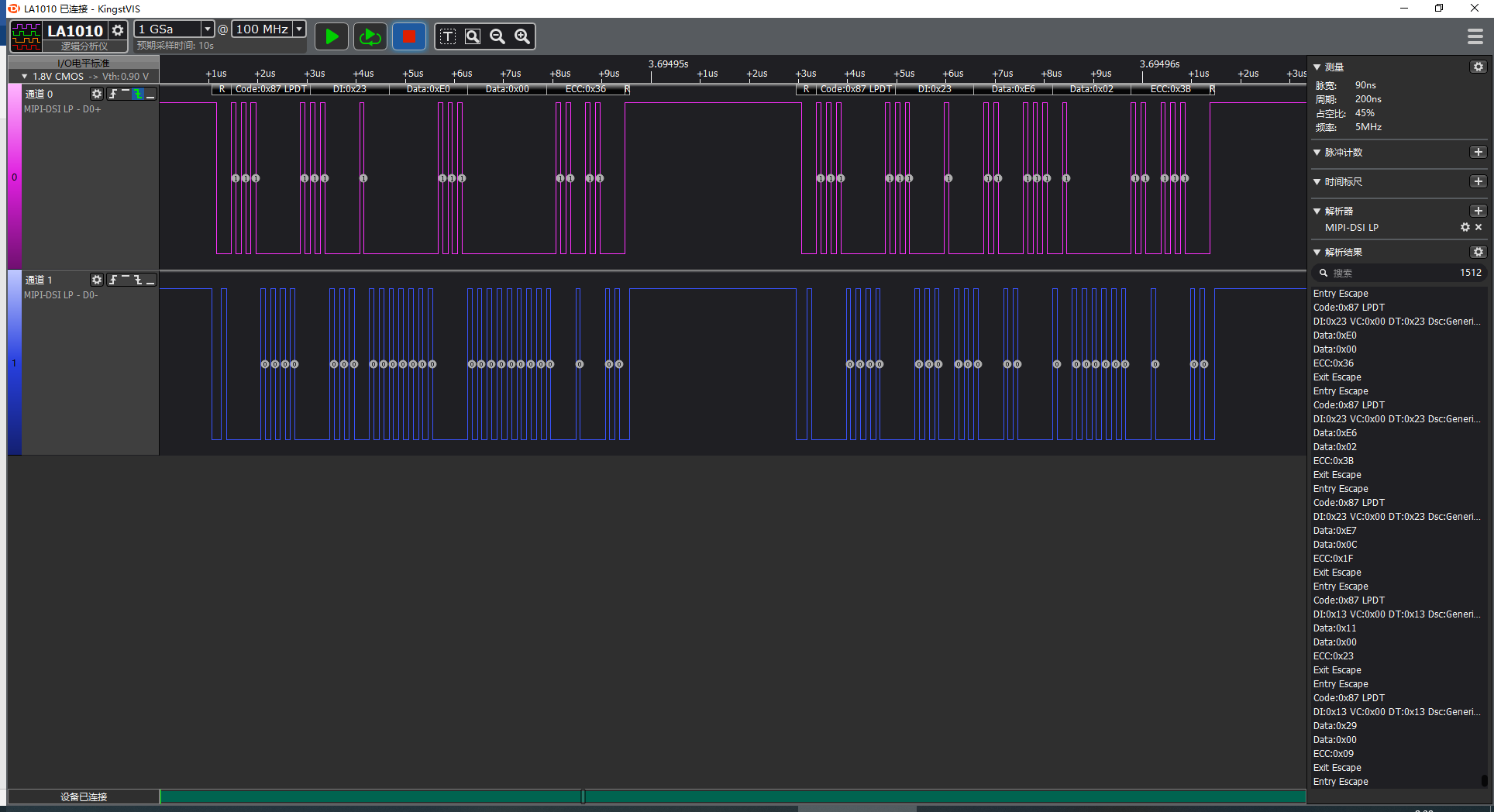The height and width of the screenshot is (812, 1494).
Task: Open channel 0 settings gear
Action: pyautogui.click(x=97, y=94)
